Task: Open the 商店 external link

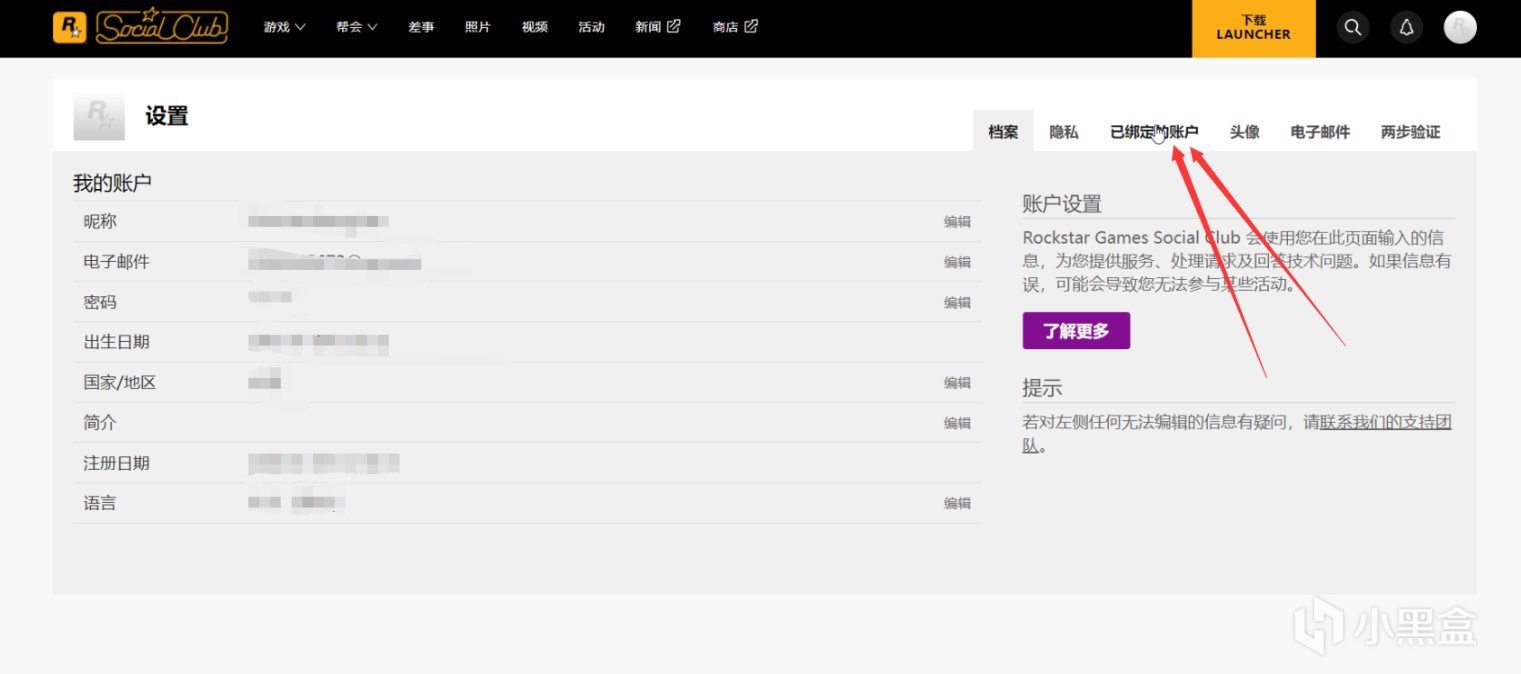Action: pos(735,27)
